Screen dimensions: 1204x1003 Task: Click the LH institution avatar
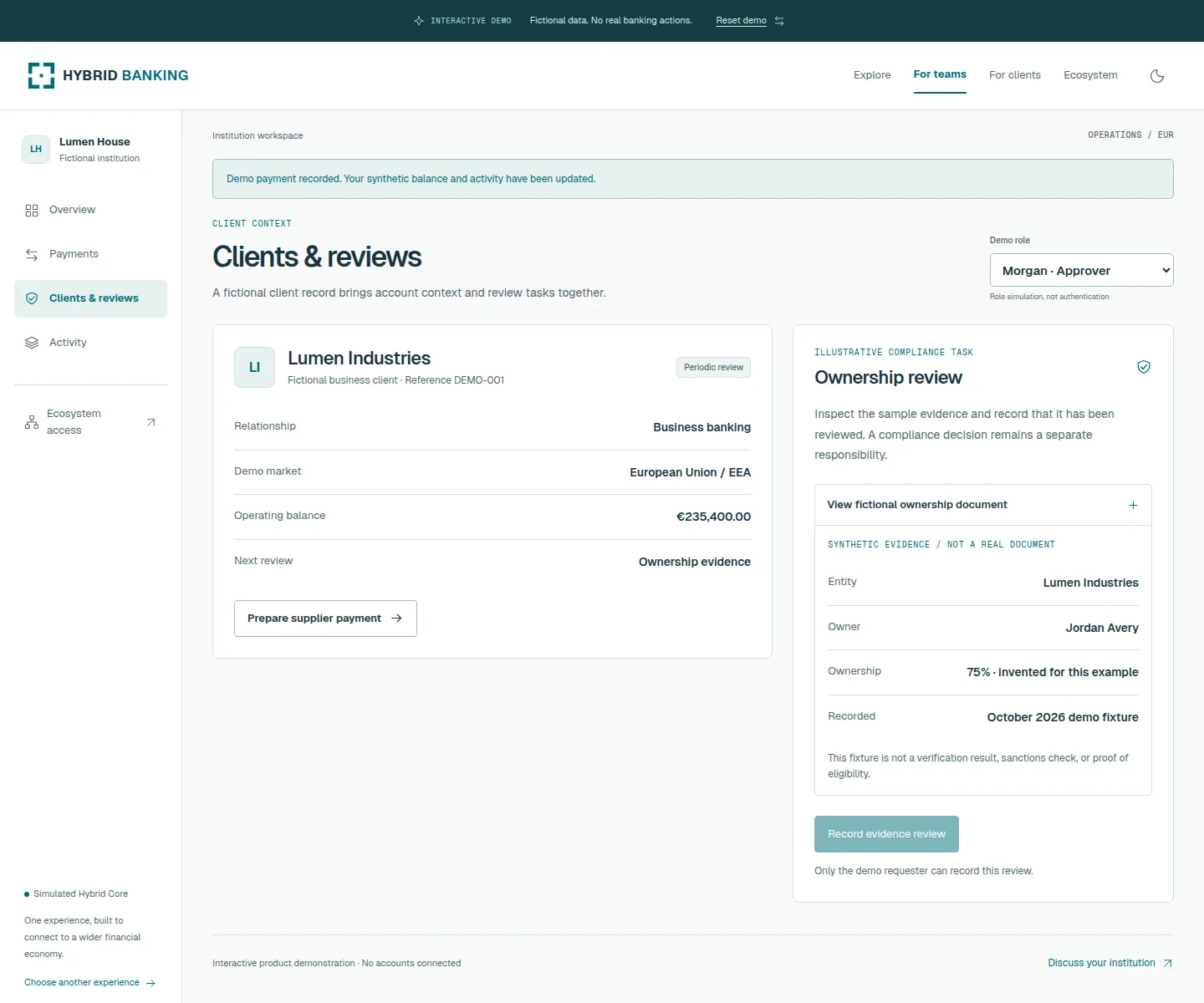point(36,150)
